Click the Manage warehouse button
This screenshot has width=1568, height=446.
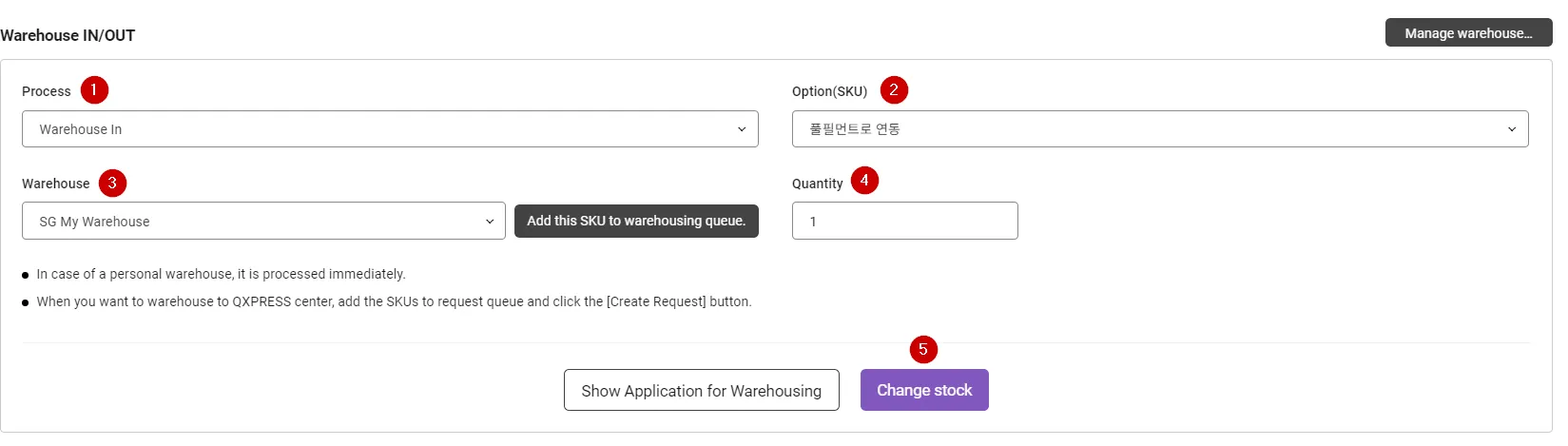pos(1468,33)
